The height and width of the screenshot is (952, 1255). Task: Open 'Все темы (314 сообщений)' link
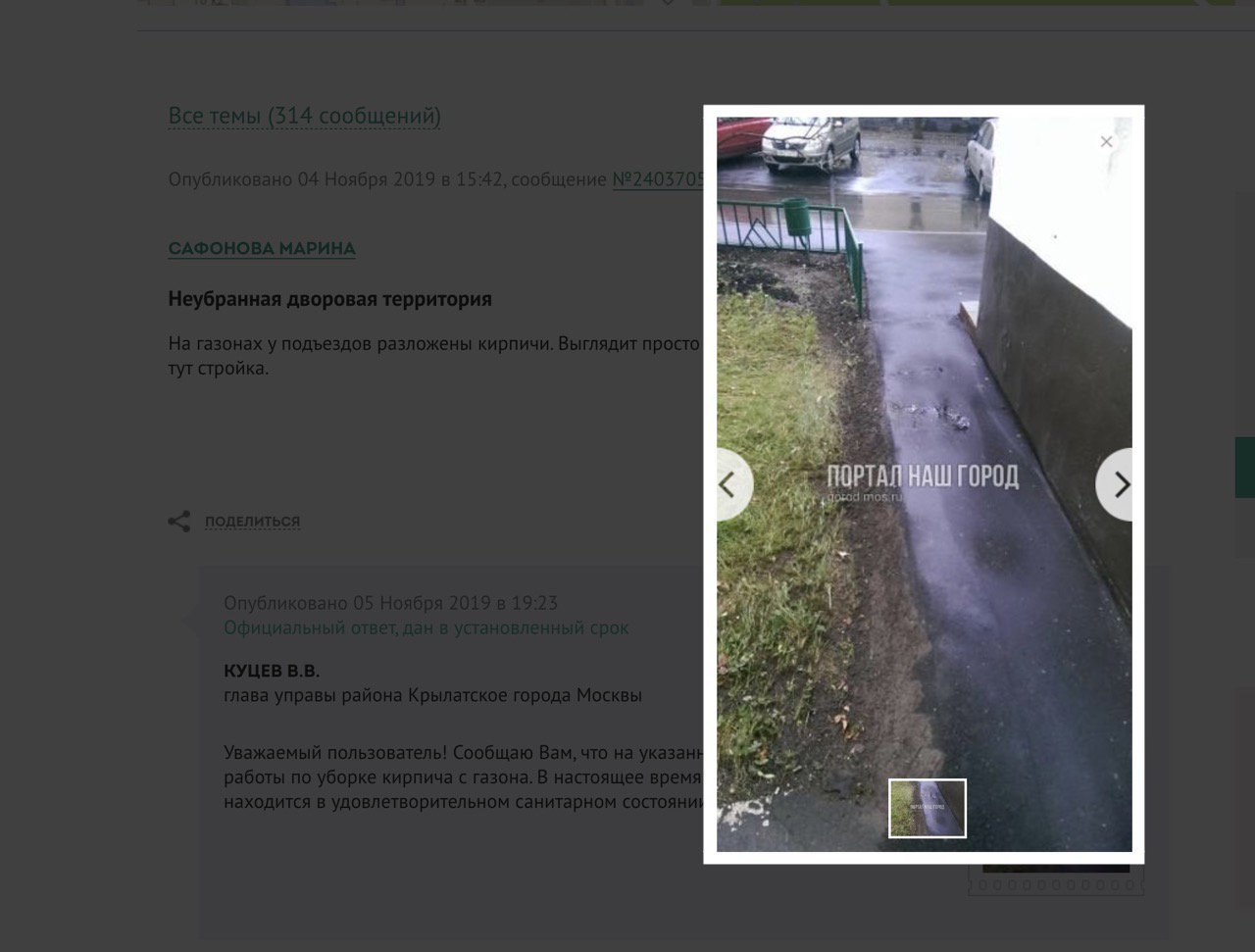(x=305, y=116)
